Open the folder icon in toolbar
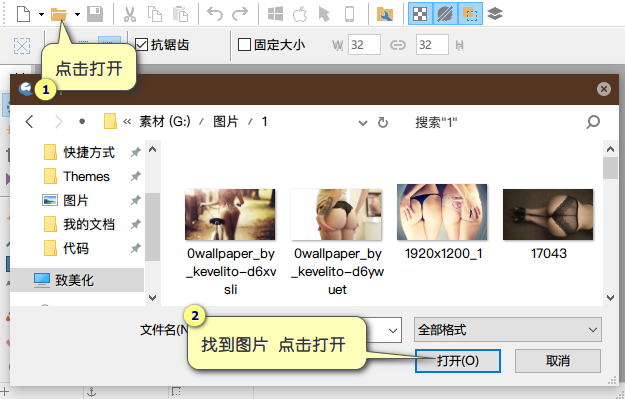The width and height of the screenshot is (625, 399). (x=59, y=15)
